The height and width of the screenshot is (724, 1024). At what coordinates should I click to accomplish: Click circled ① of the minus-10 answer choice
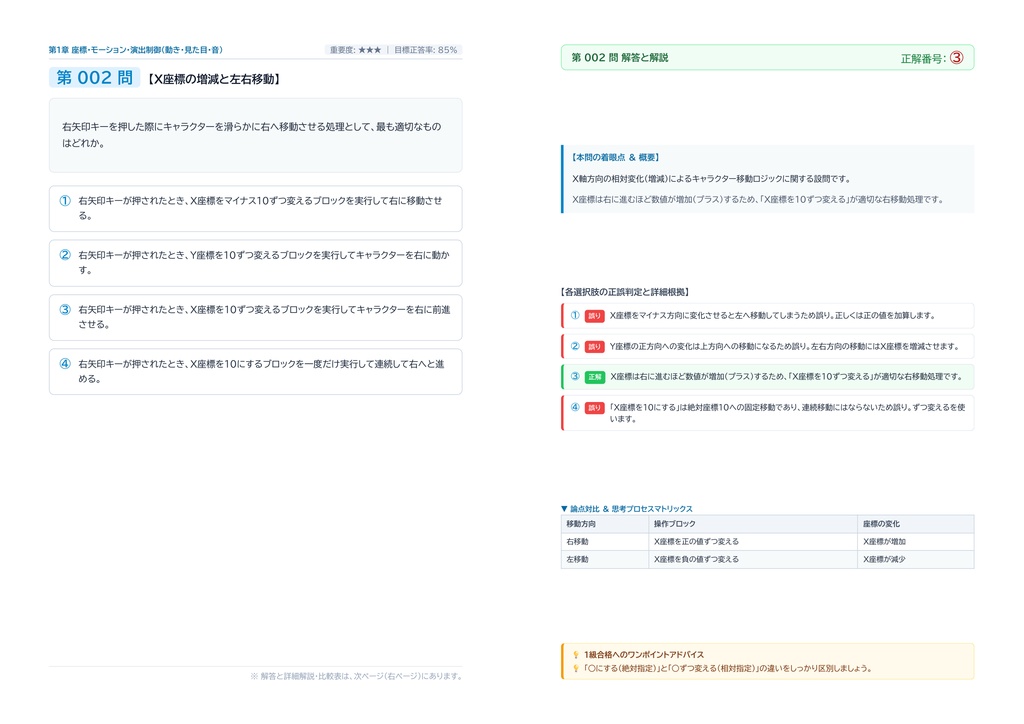[65, 201]
